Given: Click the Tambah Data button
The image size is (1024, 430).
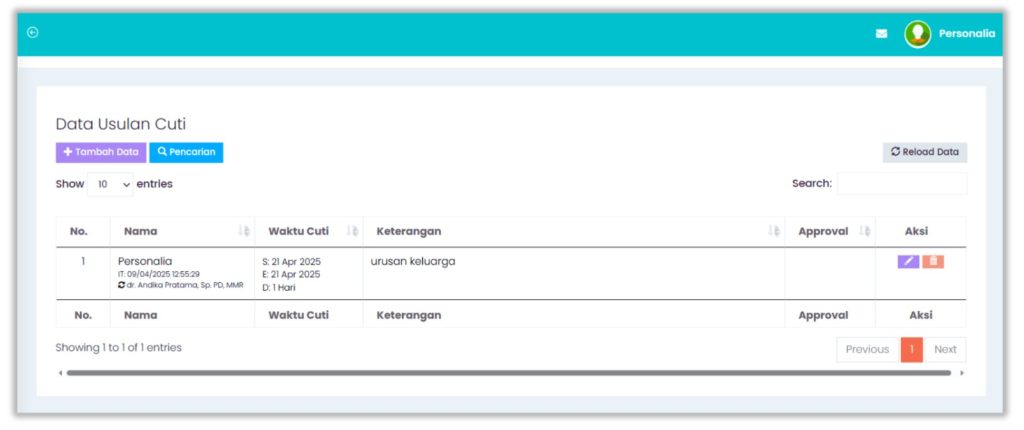Looking at the screenshot, I should tap(101, 152).
